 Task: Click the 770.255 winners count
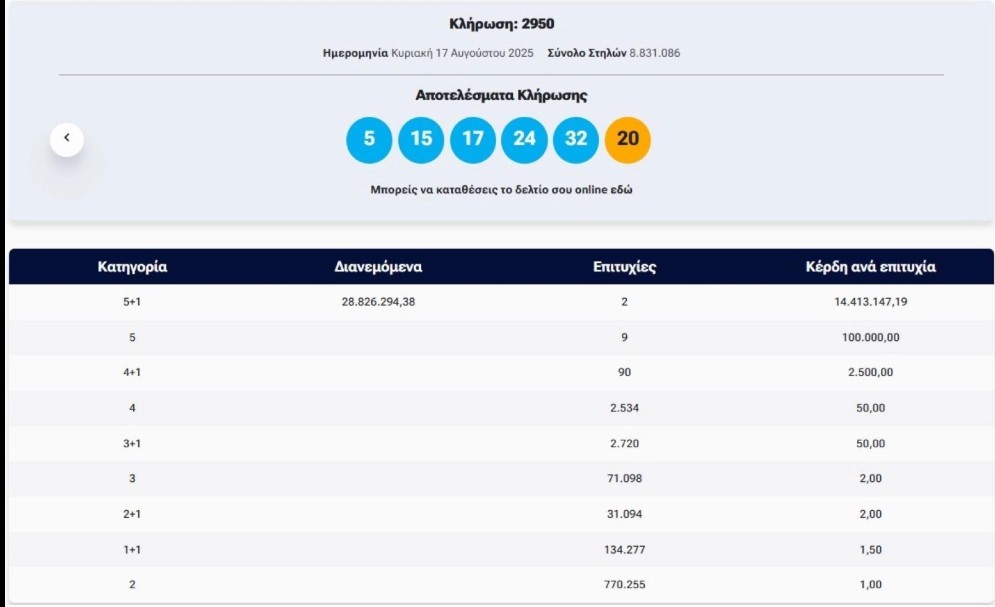point(624,584)
